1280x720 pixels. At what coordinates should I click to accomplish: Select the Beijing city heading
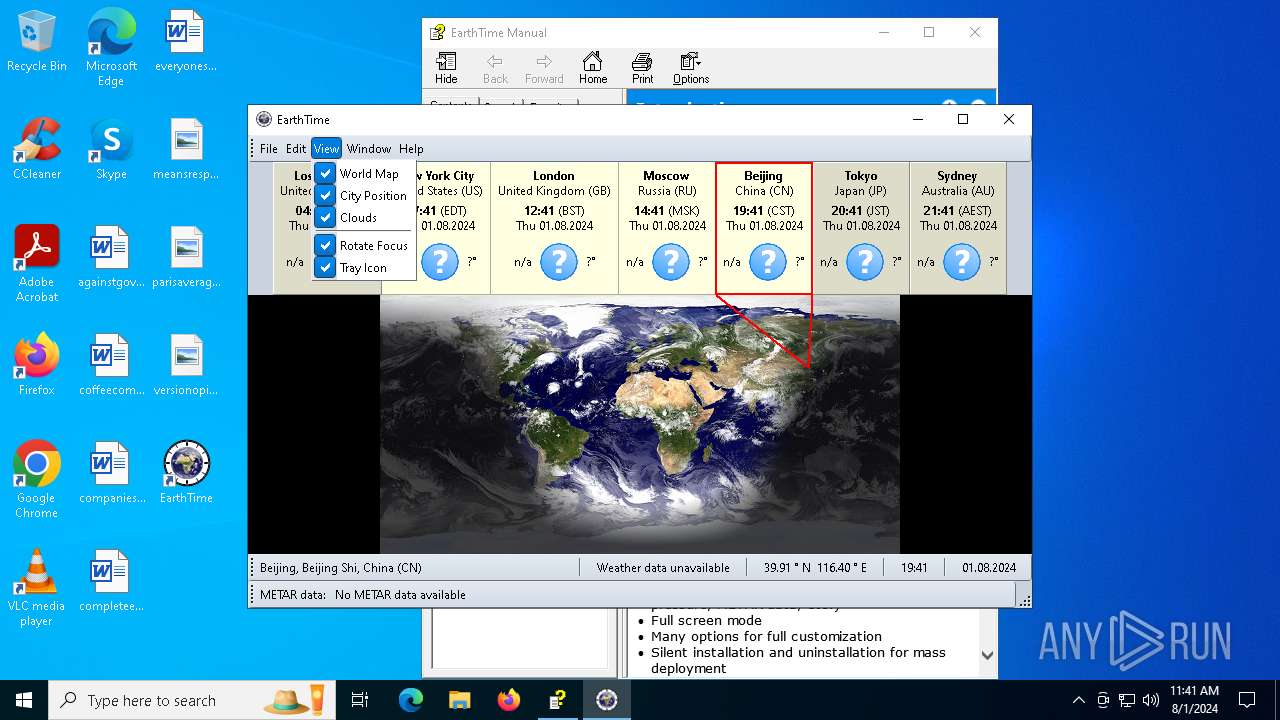pos(763,175)
